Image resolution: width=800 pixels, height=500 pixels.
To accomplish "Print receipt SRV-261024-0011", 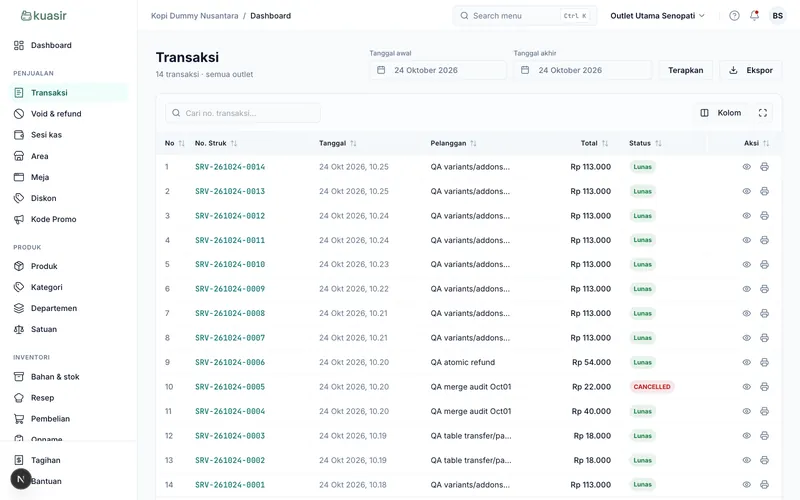I will tap(764, 240).
